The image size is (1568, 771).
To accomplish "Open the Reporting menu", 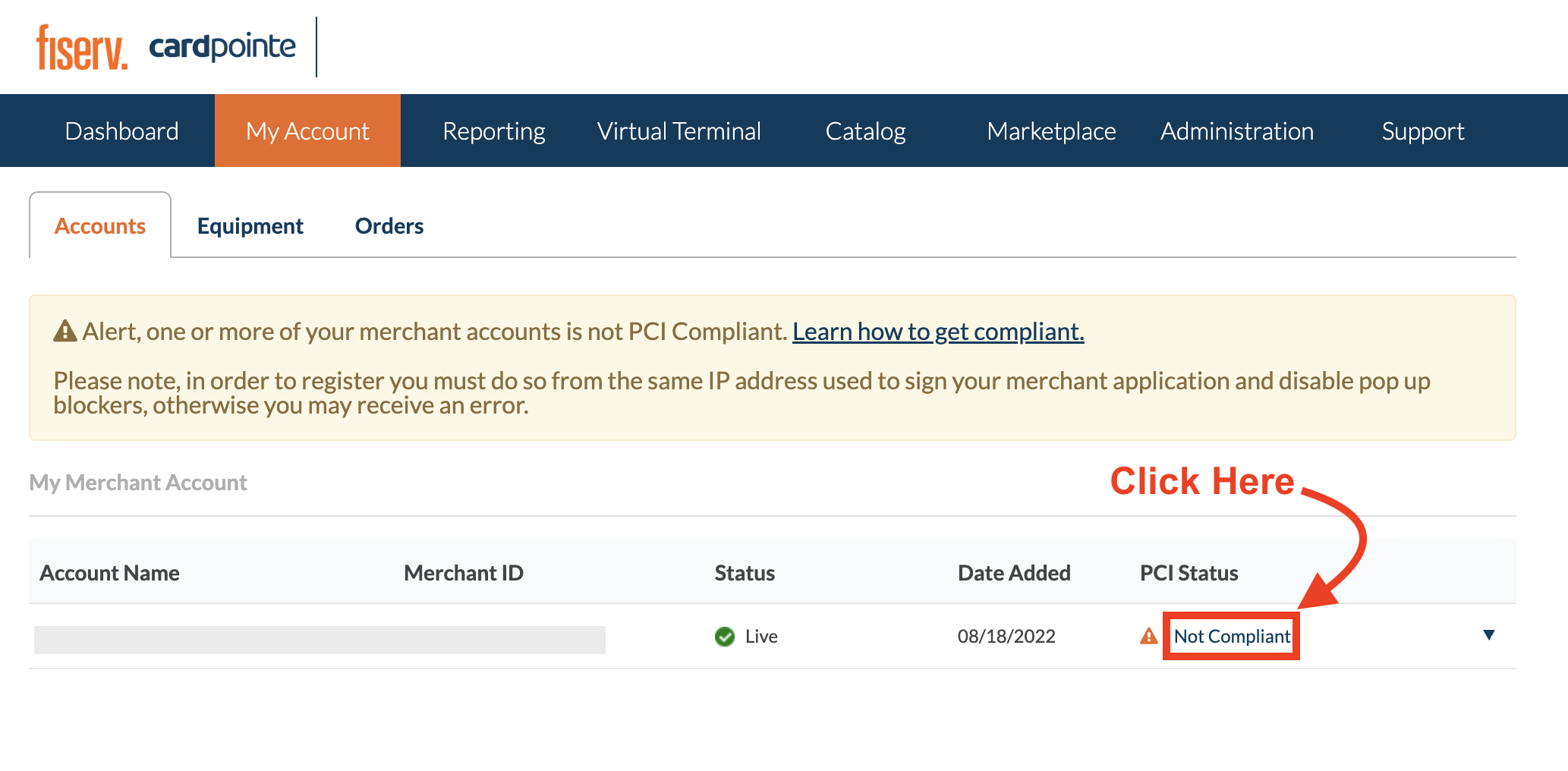I will tap(494, 131).
